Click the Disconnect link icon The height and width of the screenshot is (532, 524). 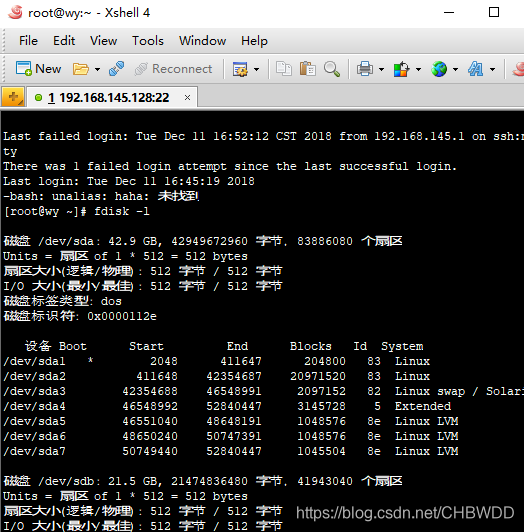click(x=116, y=69)
